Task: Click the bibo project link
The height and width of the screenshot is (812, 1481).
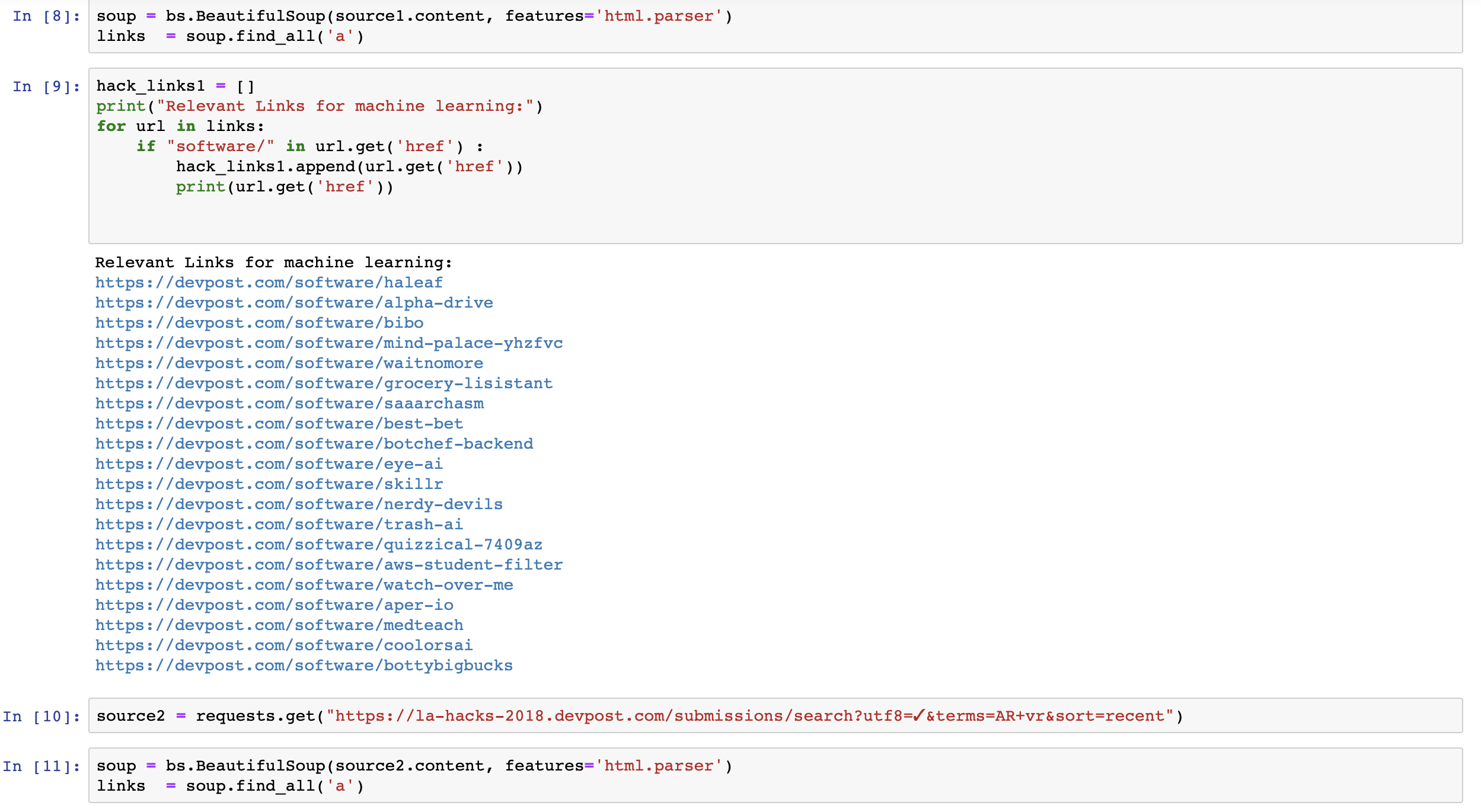Action: pyautogui.click(x=259, y=323)
